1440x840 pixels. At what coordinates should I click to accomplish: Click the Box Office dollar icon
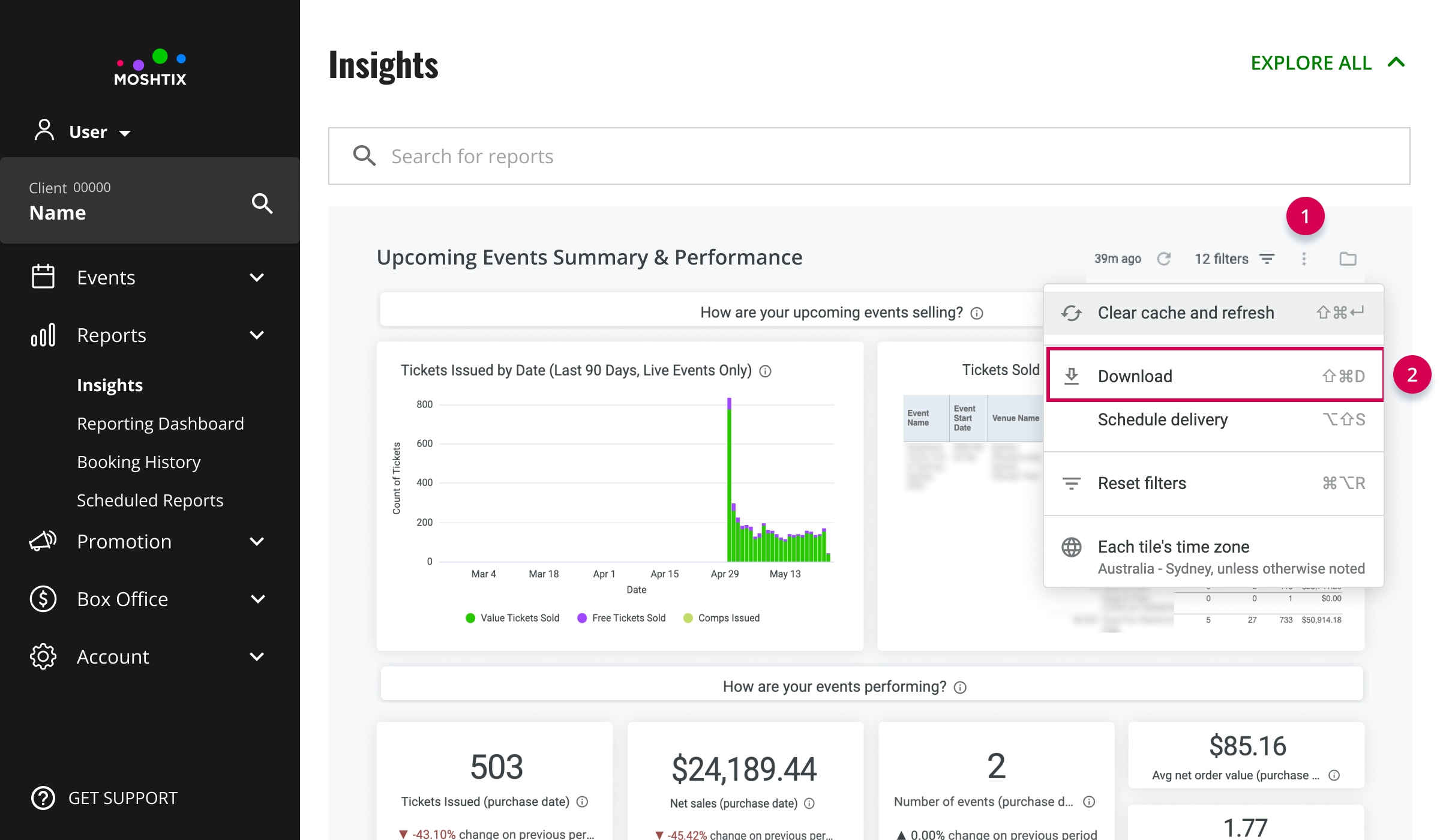(43, 599)
